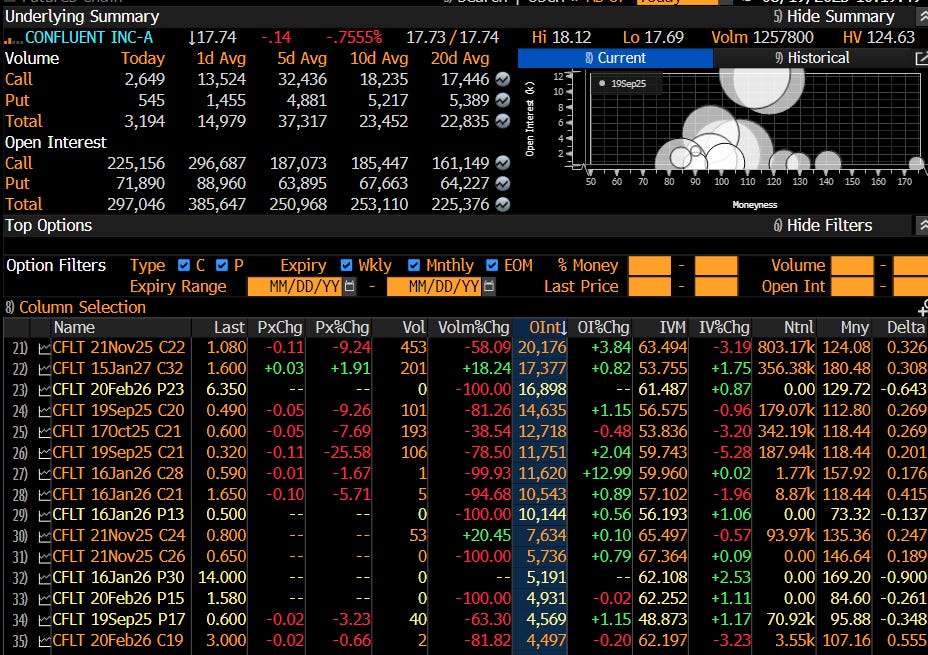This screenshot has height=655, width=928.
Task: Click Expiry Range end date field
Action: (435, 286)
